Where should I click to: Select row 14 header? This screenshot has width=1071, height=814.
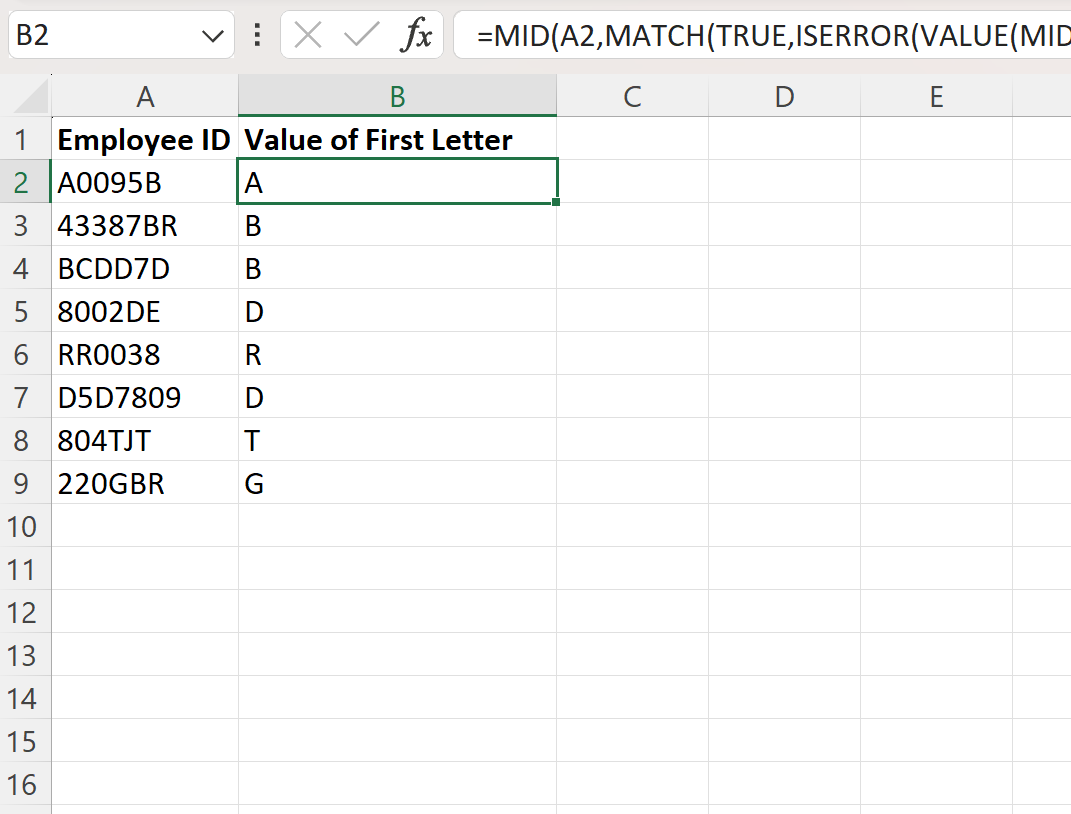point(25,699)
